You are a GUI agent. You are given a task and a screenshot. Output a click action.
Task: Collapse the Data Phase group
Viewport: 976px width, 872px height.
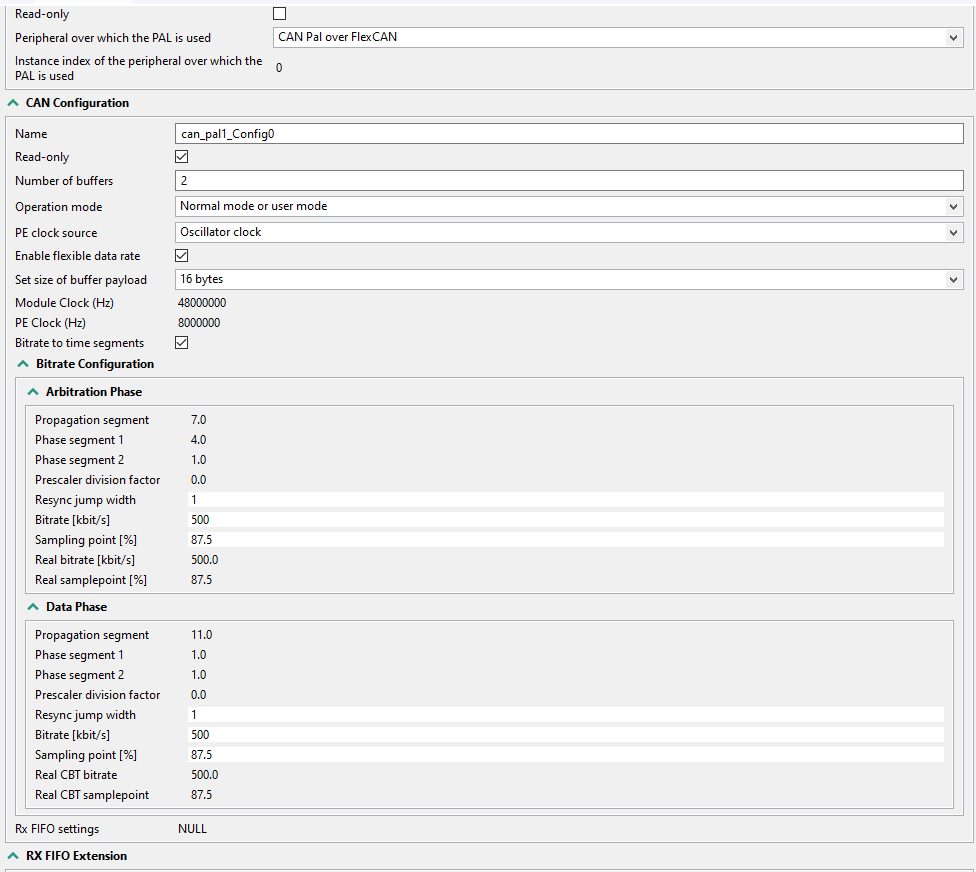click(x=33, y=607)
